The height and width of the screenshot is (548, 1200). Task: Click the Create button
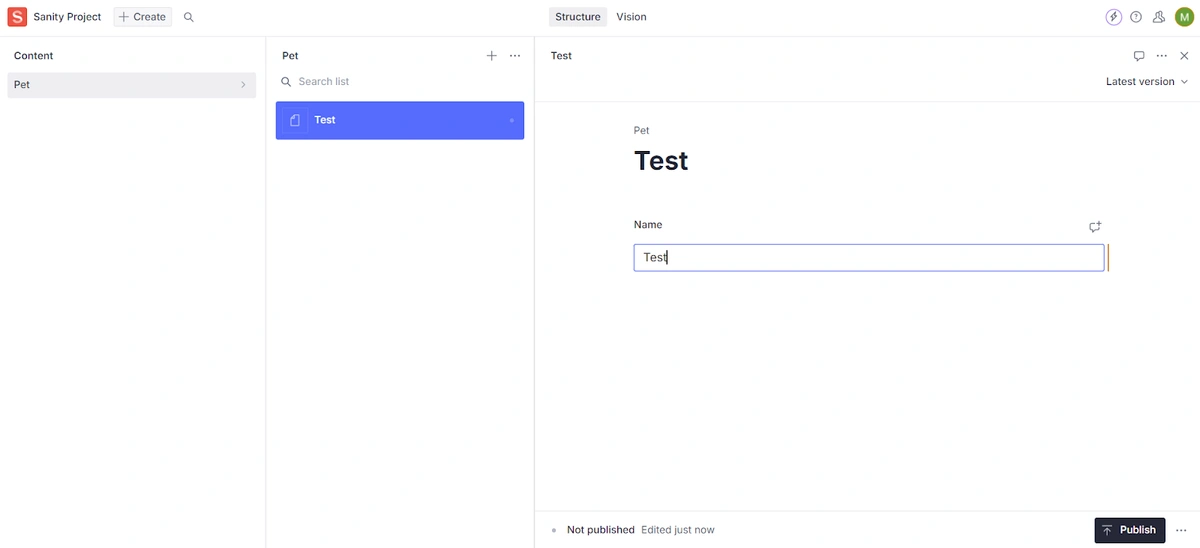(x=142, y=17)
